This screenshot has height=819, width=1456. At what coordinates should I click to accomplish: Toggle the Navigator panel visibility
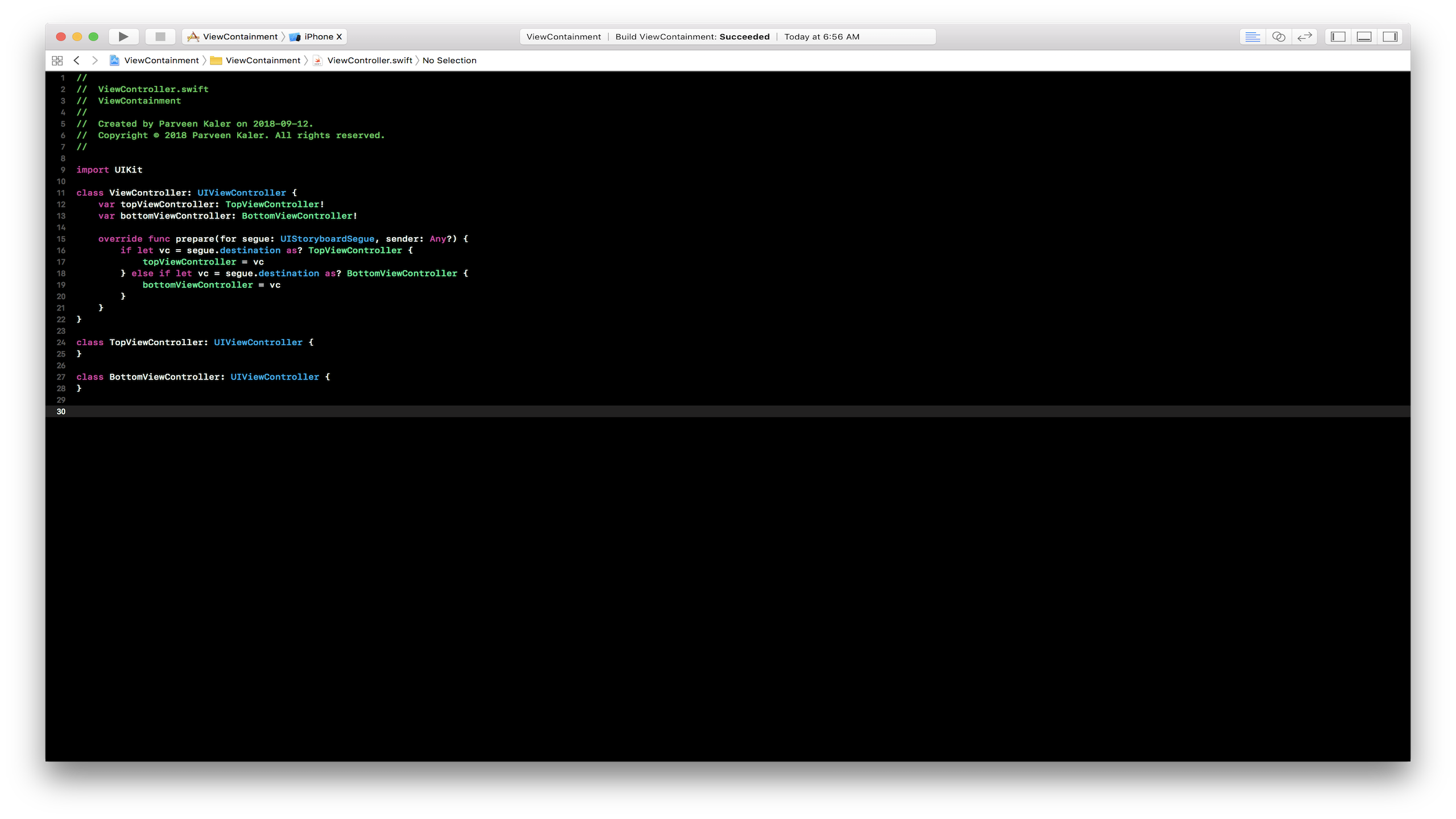tap(1338, 36)
